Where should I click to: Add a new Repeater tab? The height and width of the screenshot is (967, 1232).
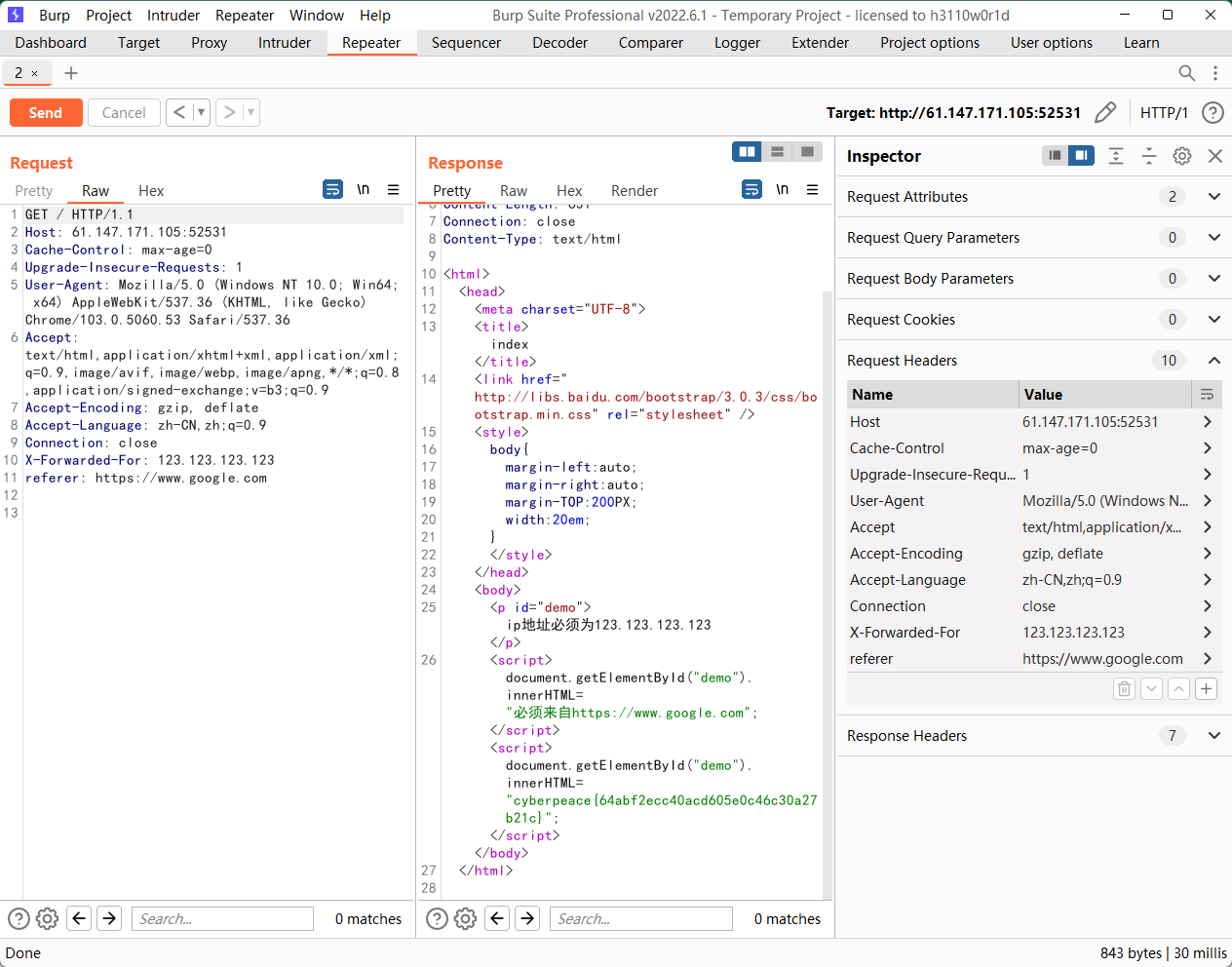pos(70,73)
